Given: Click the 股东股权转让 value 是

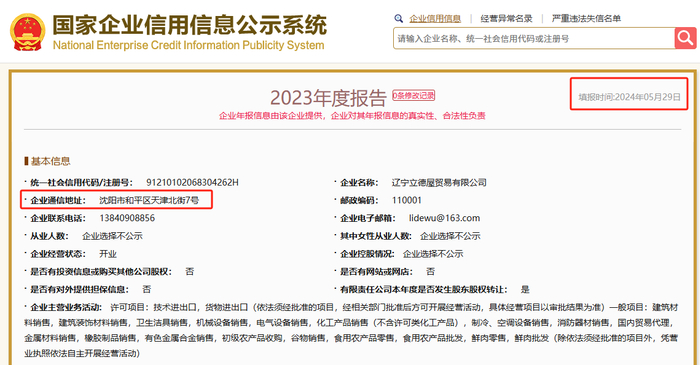Looking at the screenshot, I should (x=525, y=290).
